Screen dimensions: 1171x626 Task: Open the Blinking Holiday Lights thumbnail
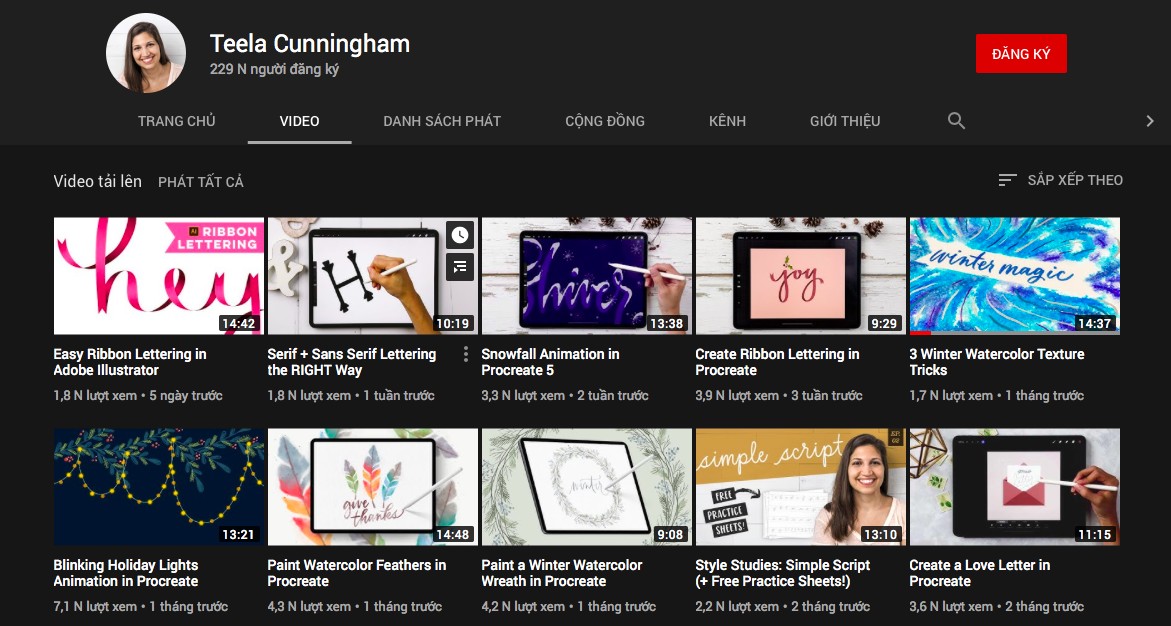pos(159,487)
